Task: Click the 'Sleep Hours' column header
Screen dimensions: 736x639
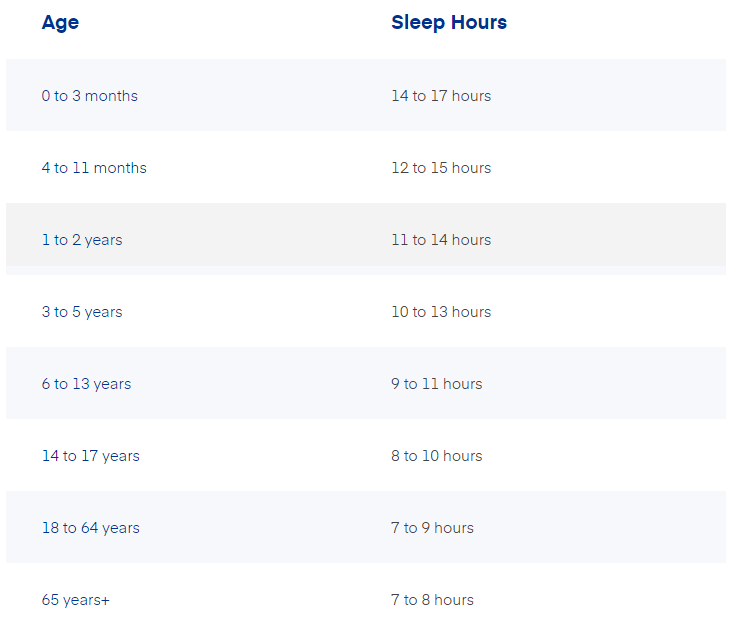Action: tap(449, 23)
